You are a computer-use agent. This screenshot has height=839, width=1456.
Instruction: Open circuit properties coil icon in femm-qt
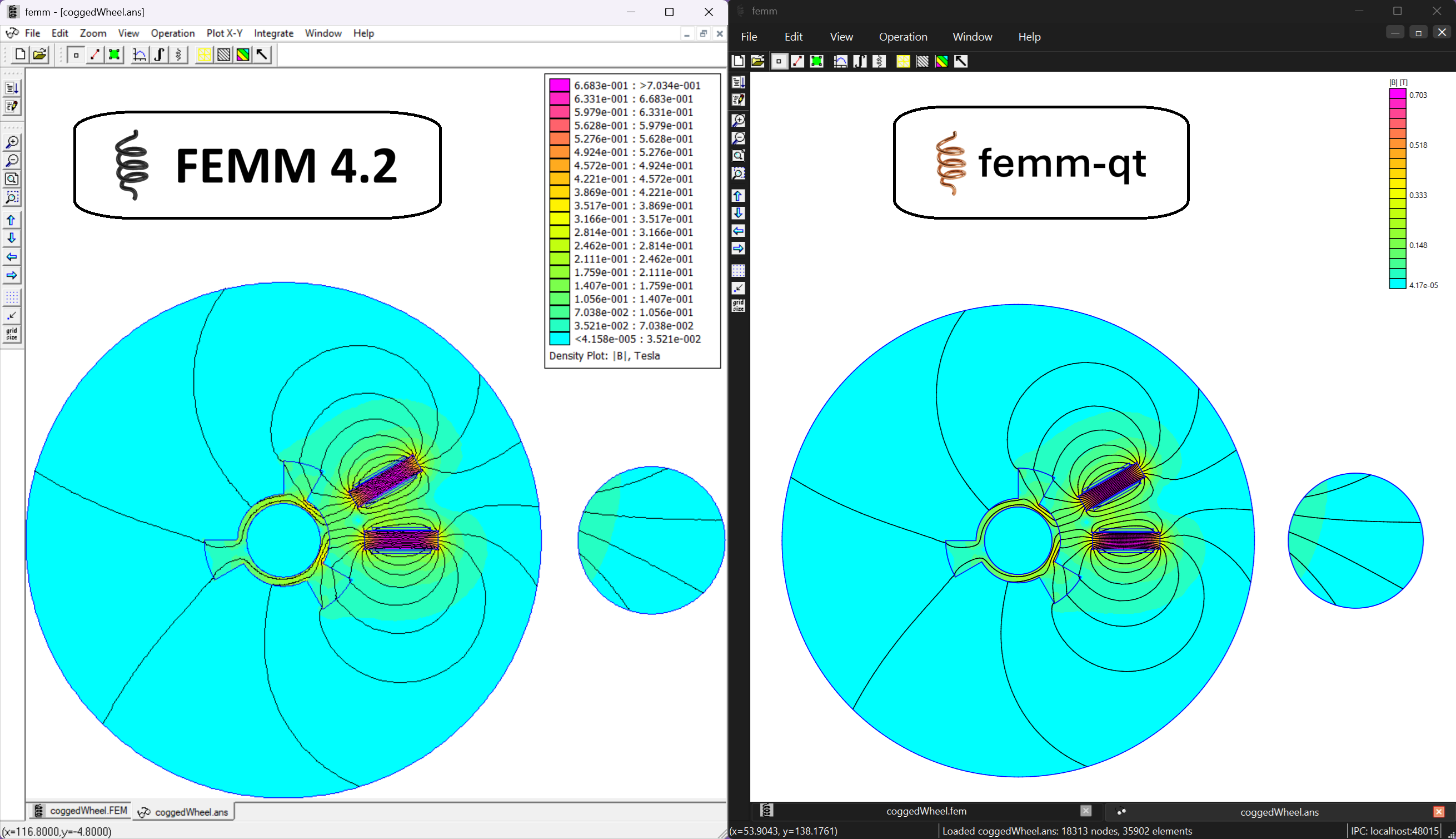879,61
